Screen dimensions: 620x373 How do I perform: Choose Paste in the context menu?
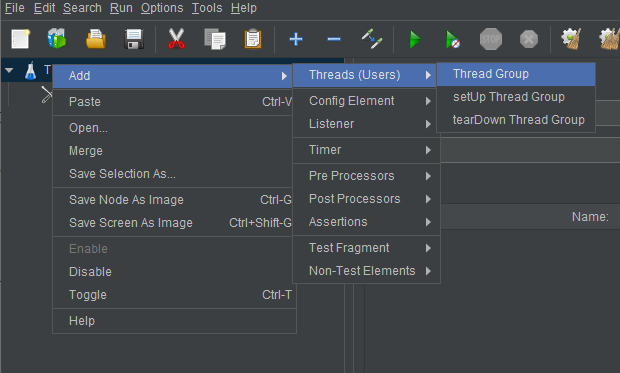pyautogui.click(x=173, y=102)
